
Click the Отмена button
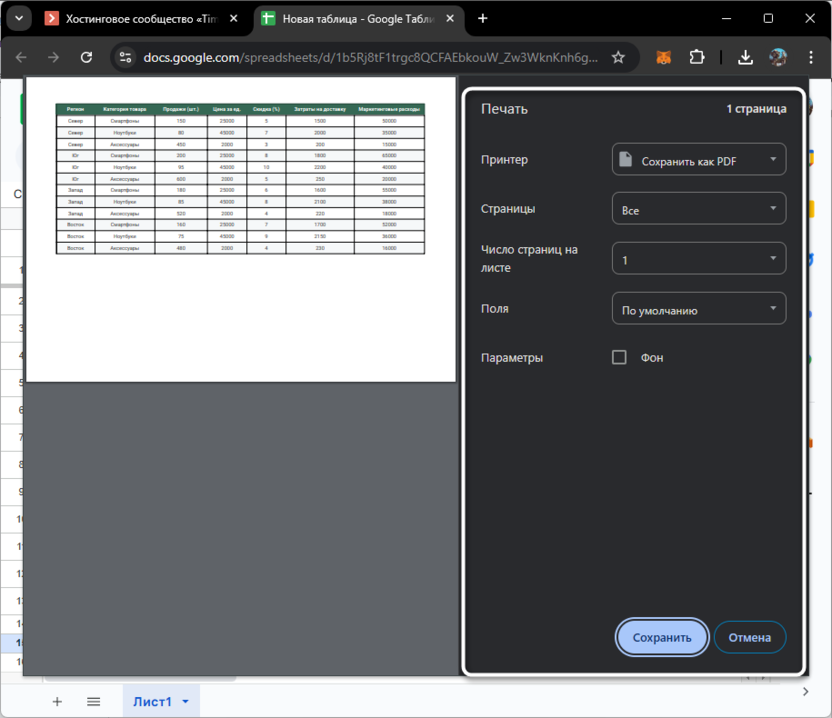[x=750, y=637]
